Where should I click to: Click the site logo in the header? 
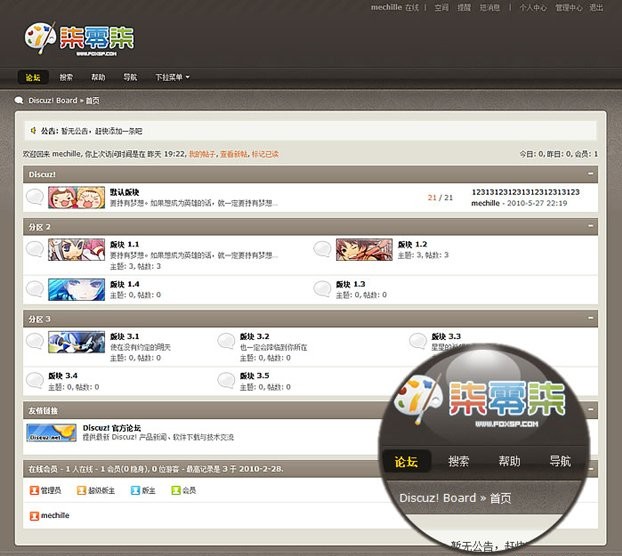click(79, 39)
